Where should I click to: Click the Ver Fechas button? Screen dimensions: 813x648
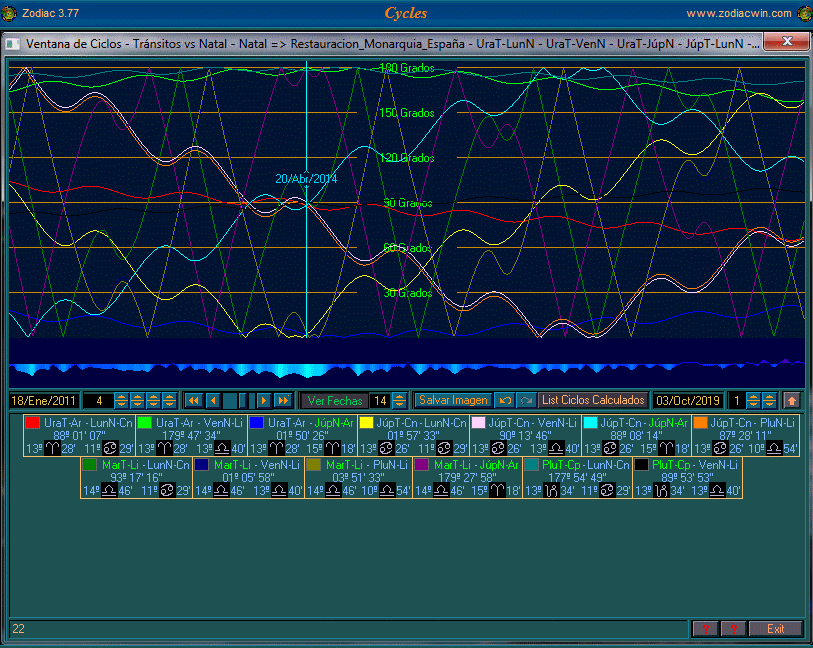click(335, 401)
